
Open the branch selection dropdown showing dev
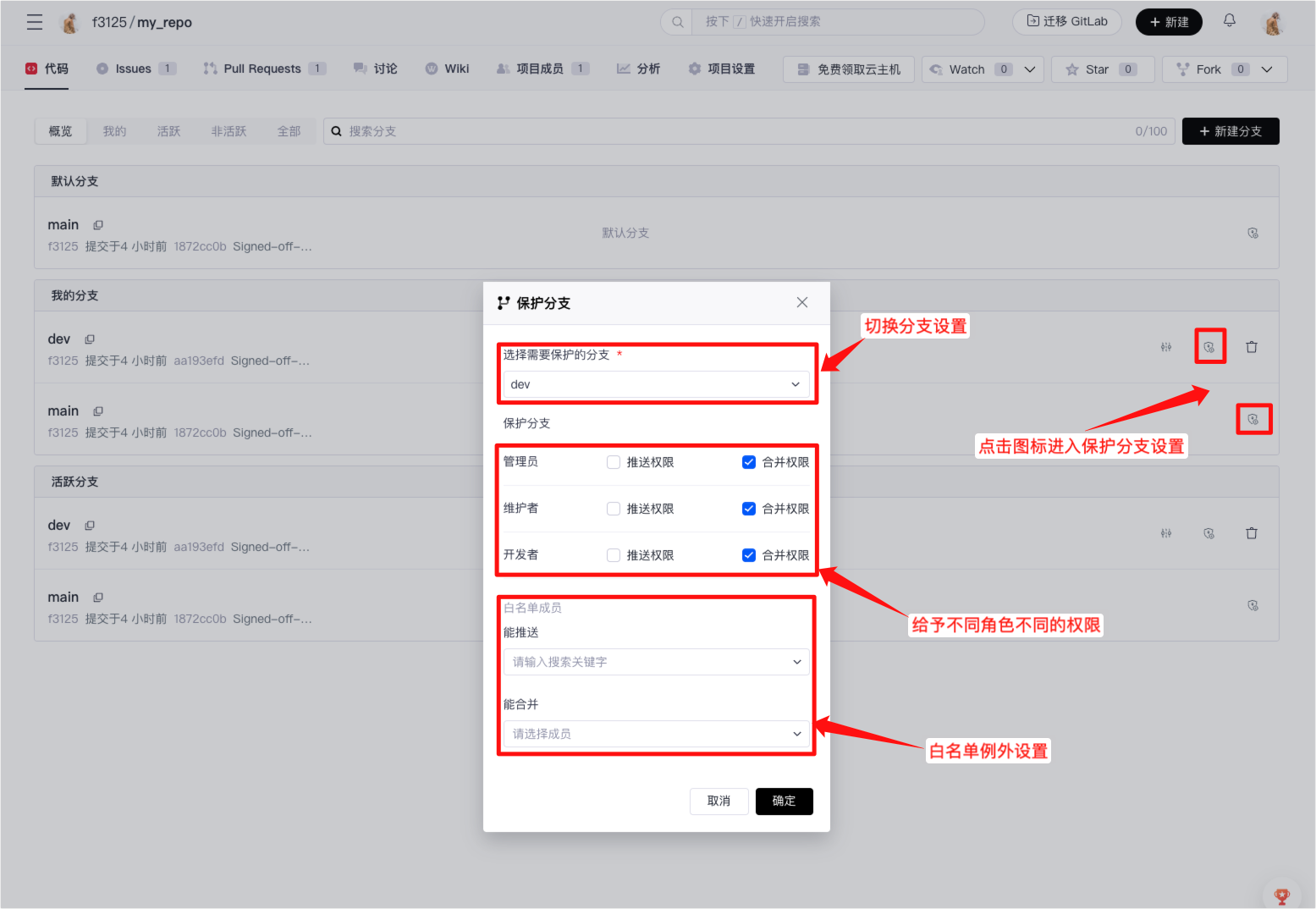click(x=656, y=384)
